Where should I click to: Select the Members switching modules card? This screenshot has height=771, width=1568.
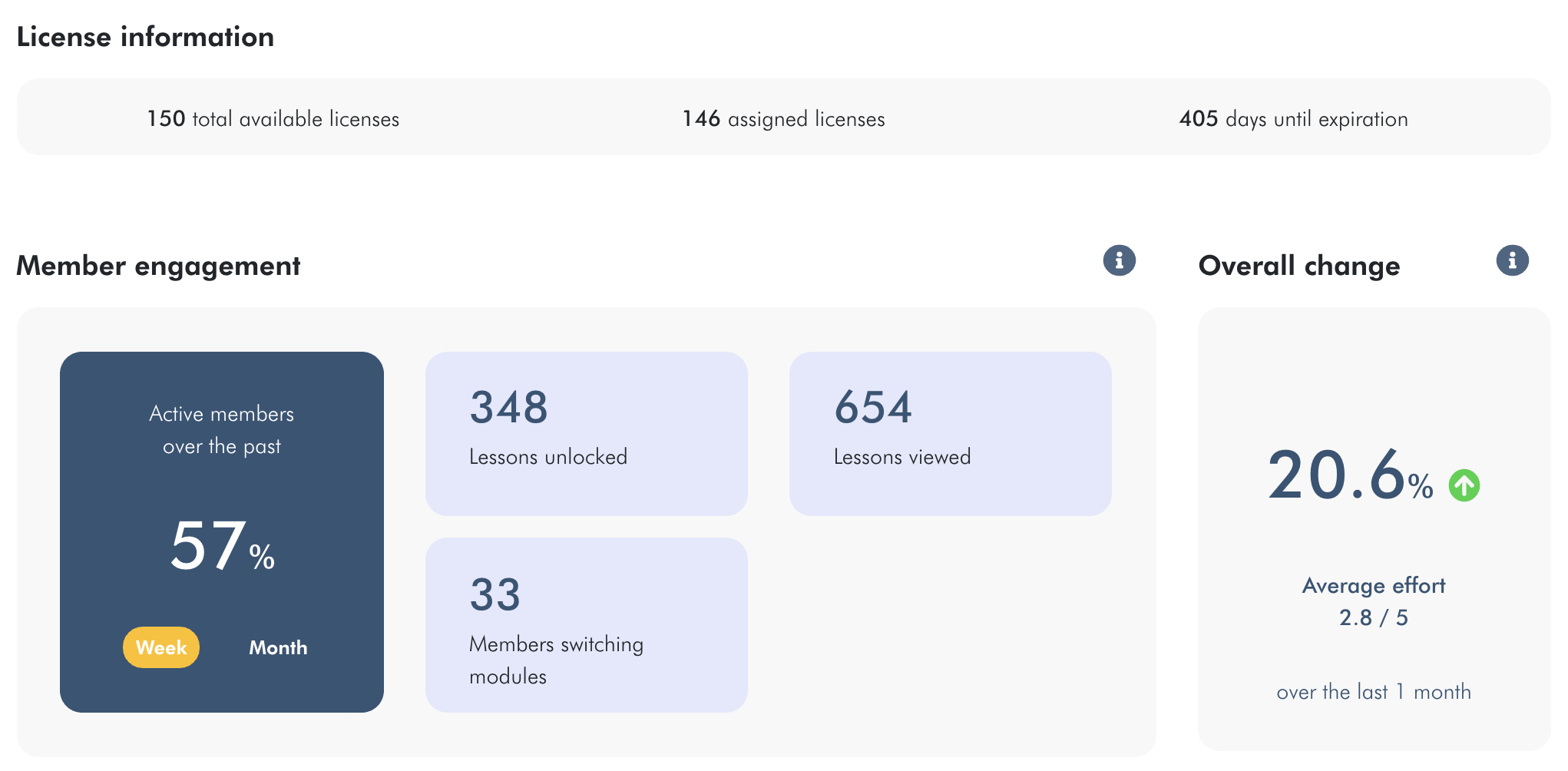pos(586,624)
